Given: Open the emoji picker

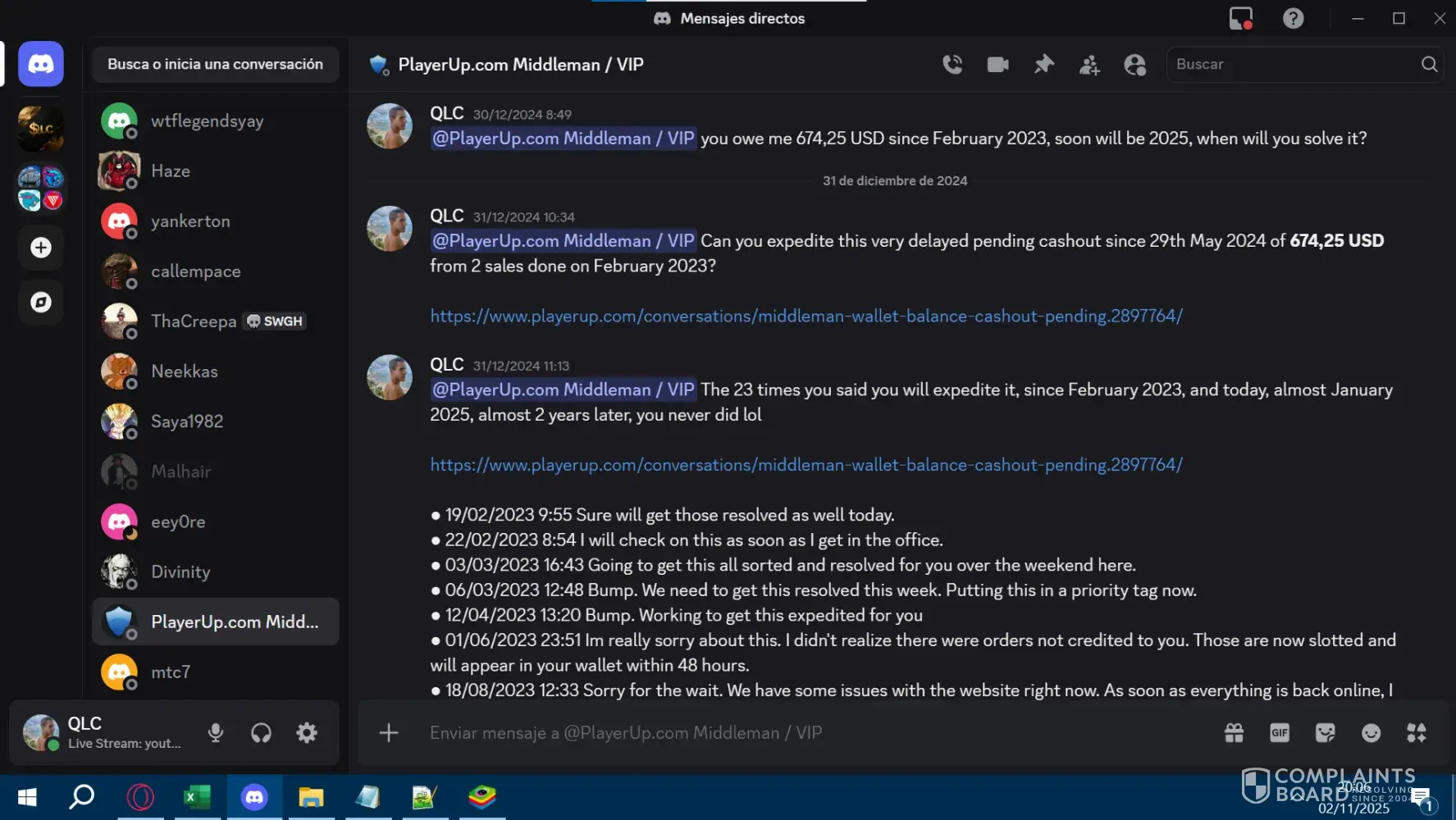Looking at the screenshot, I should pos(1371,732).
